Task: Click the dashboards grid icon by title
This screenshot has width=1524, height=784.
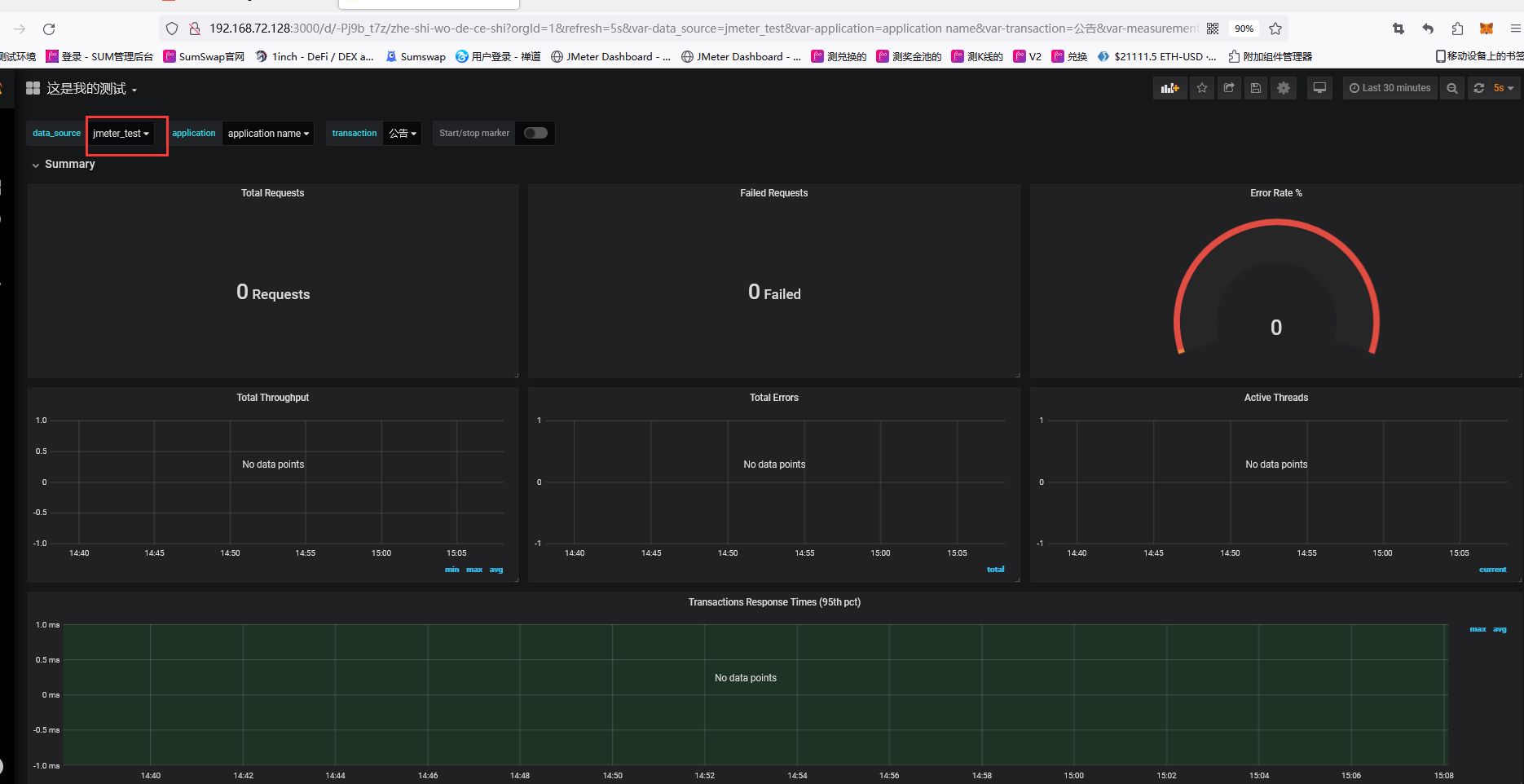Action: pyautogui.click(x=33, y=88)
